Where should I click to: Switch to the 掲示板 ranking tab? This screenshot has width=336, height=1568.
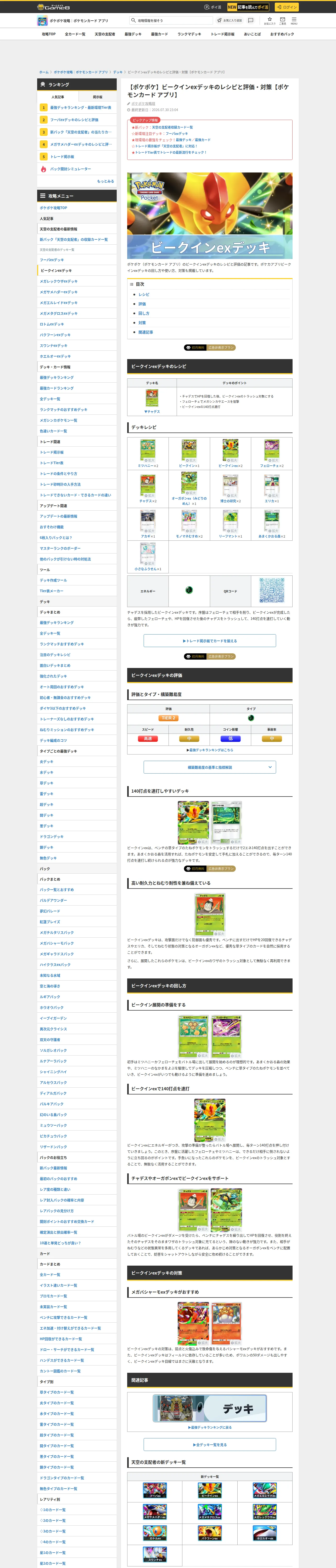pyautogui.click(x=98, y=97)
